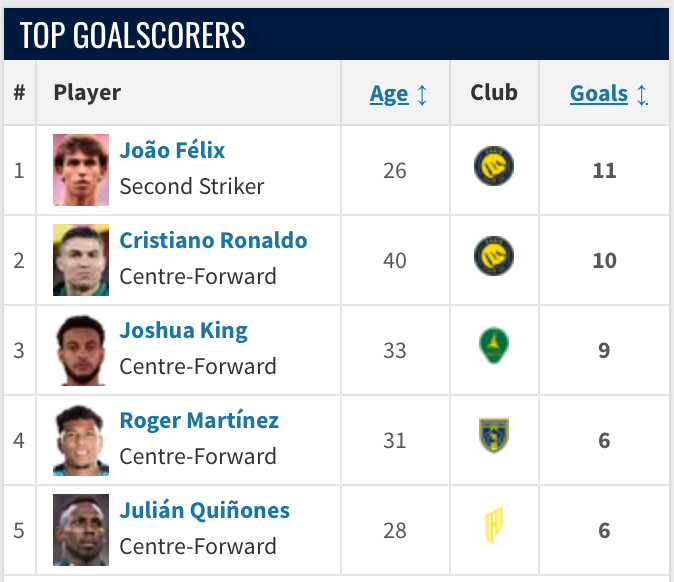Open João Félix's player photo
The height and width of the screenshot is (582, 674).
[81, 169]
